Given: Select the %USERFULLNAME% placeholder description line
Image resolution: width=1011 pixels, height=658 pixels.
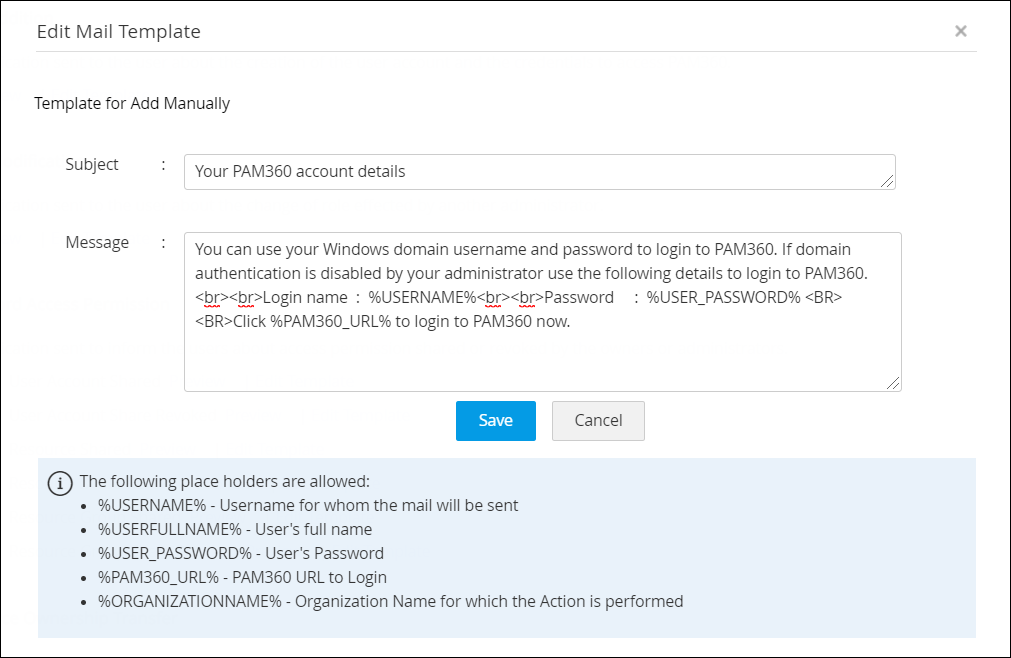Looking at the screenshot, I should (x=235, y=529).
